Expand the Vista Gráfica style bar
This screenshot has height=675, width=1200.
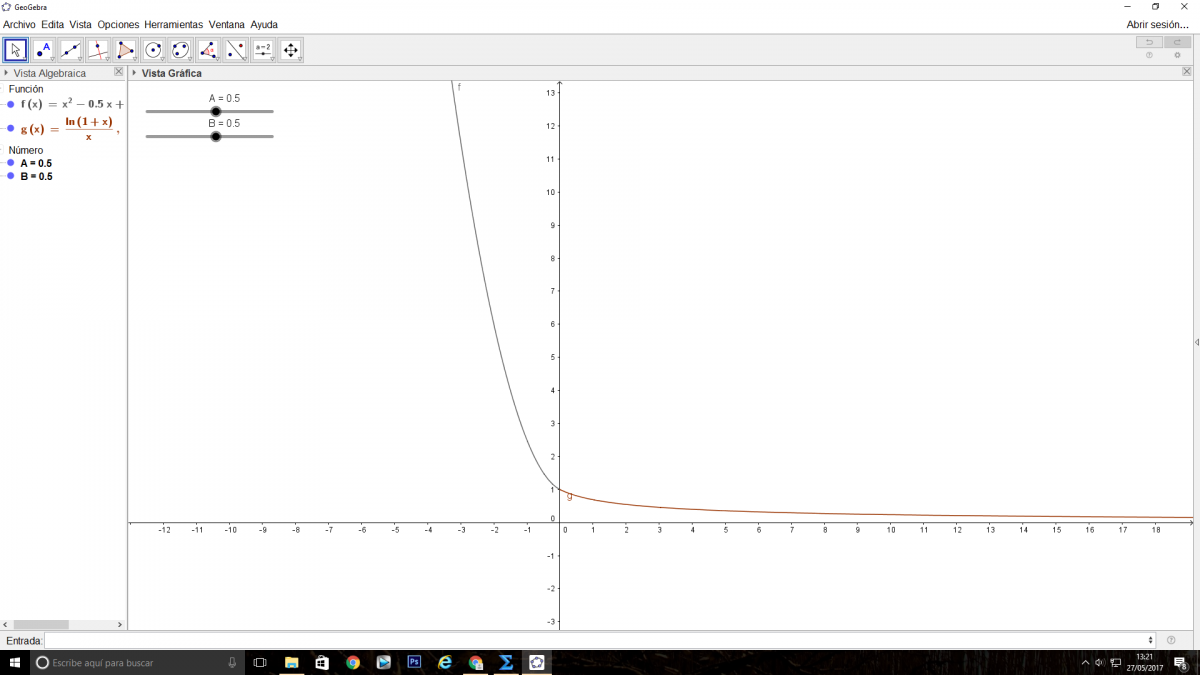pyautogui.click(x=135, y=73)
